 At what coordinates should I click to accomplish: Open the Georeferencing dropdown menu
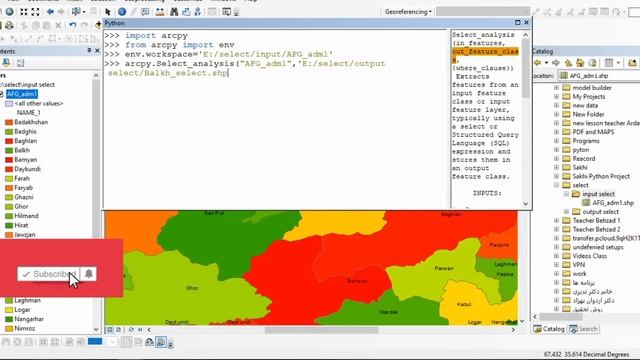[408, 12]
